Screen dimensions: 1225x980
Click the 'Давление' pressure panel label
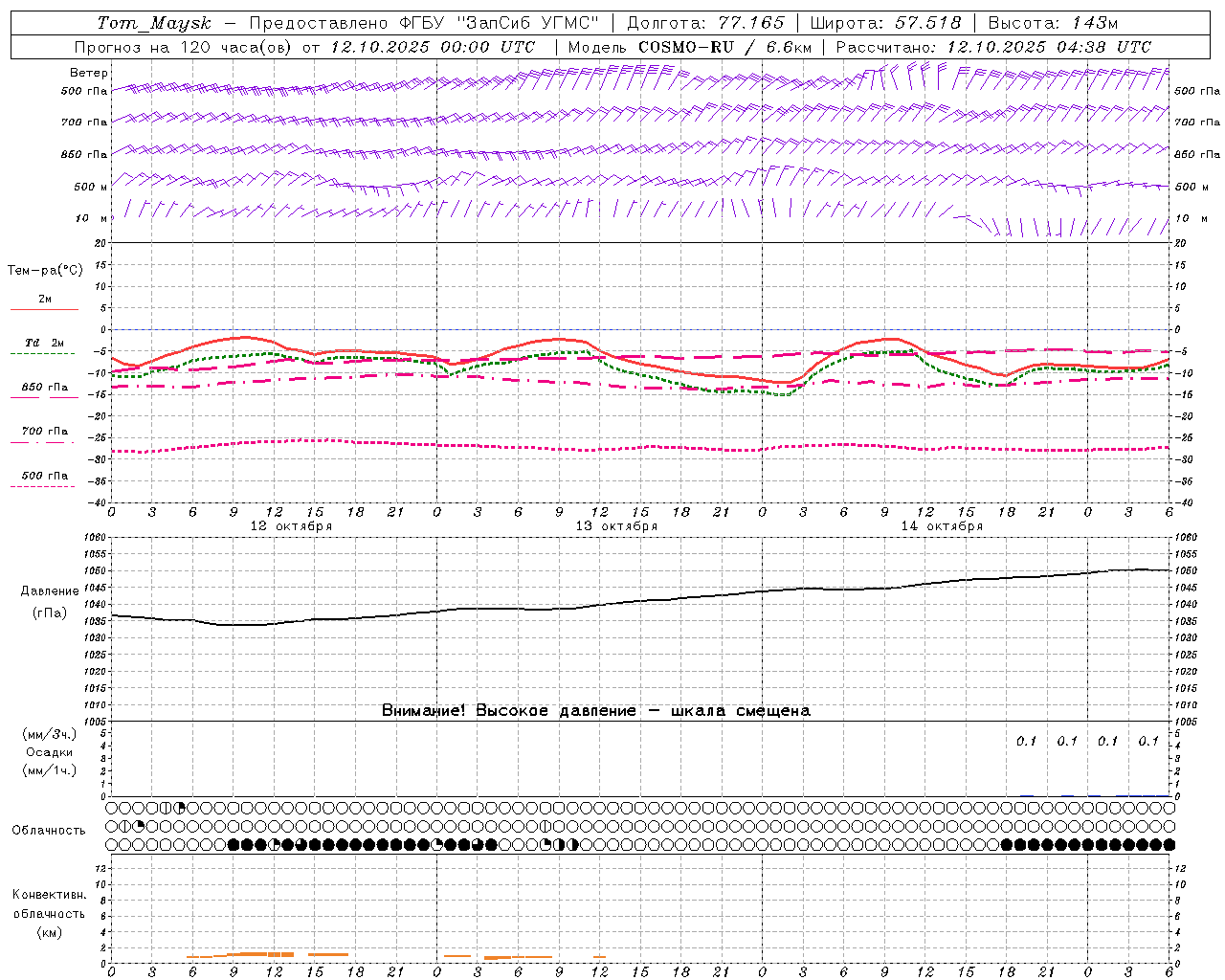pos(50,591)
